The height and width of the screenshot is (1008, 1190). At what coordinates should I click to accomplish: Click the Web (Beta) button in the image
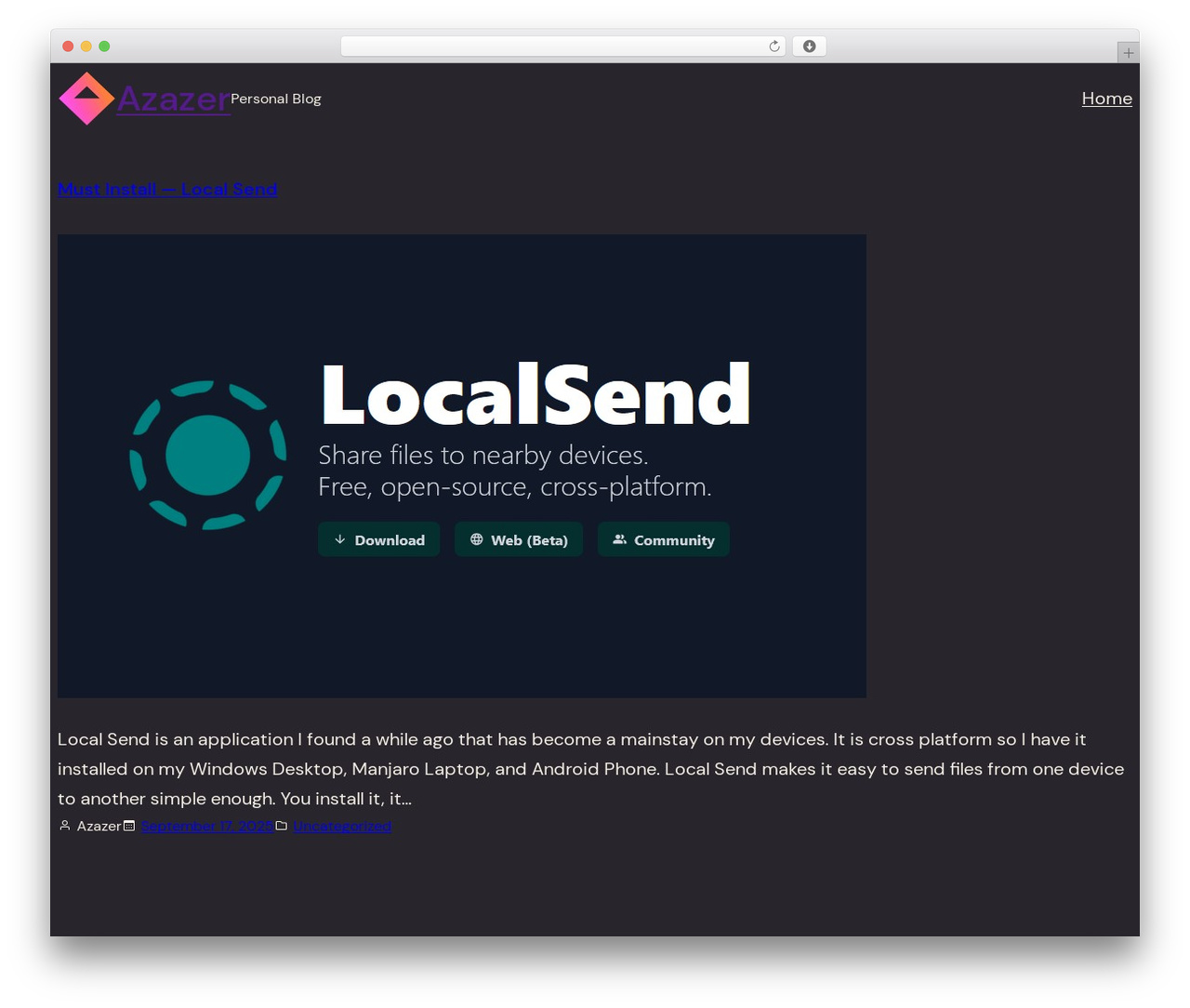point(519,539)
